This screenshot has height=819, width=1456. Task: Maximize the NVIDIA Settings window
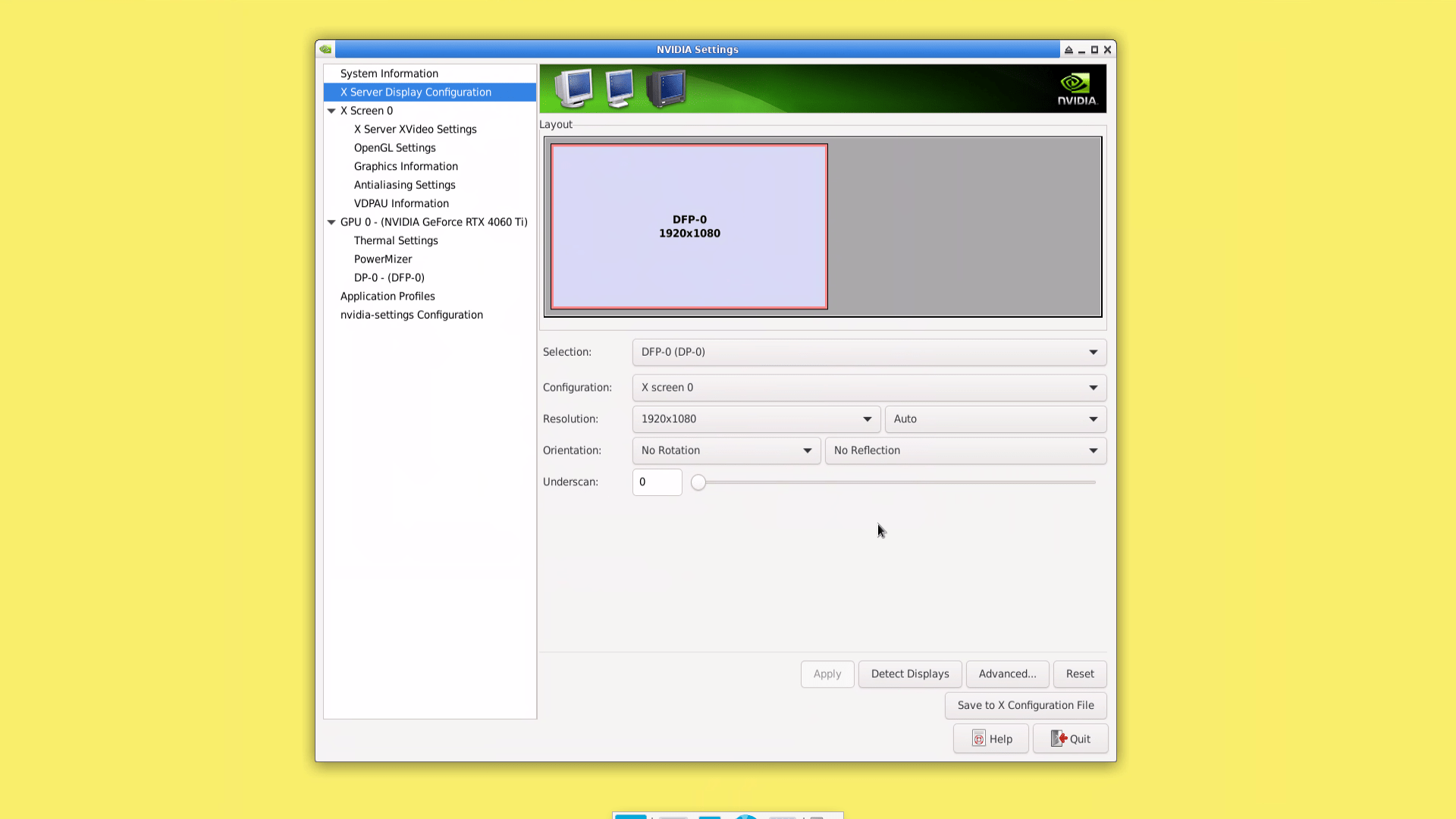coord(1094,49)
